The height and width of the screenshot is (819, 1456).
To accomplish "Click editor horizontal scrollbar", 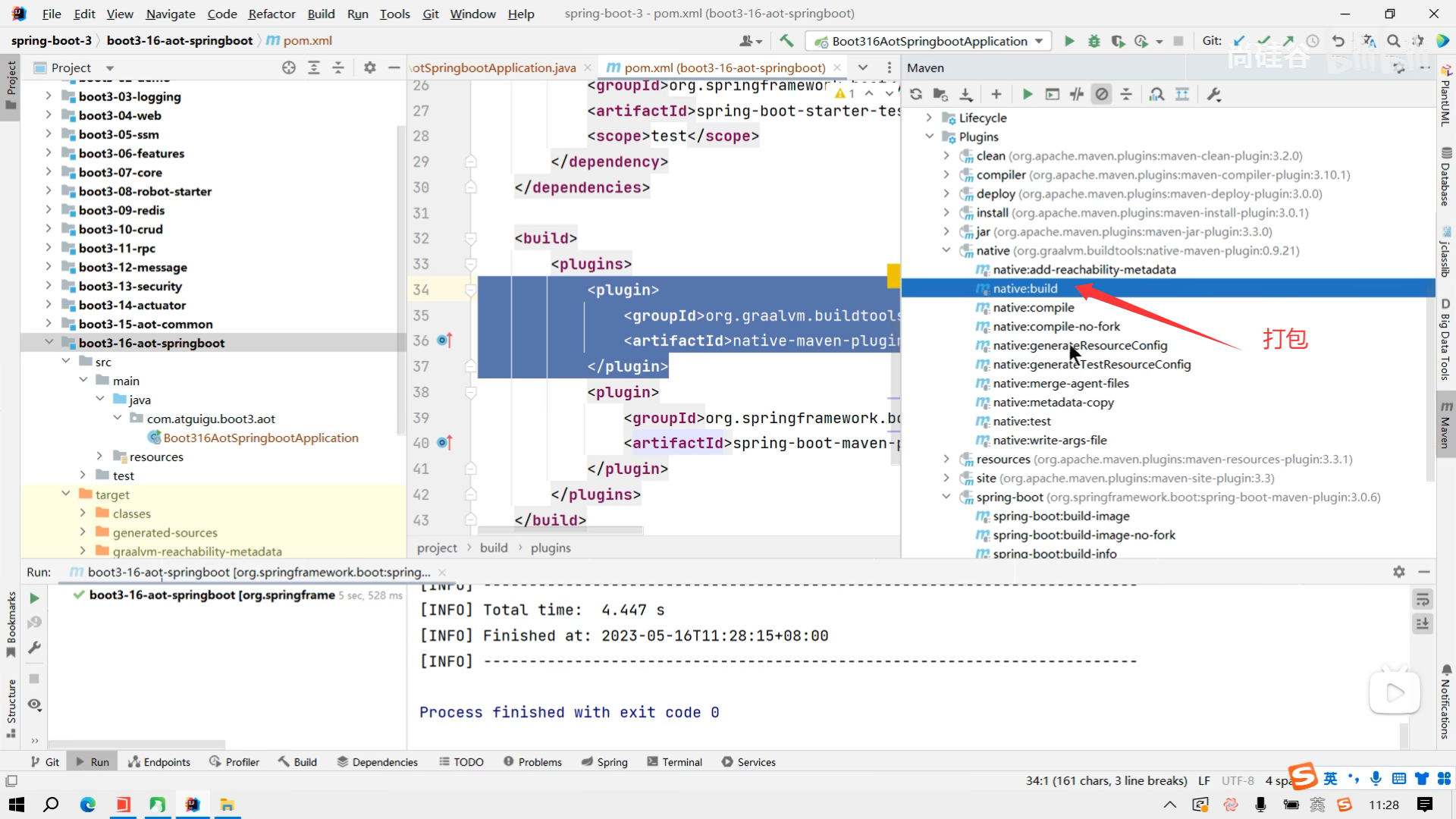I will [560, 530].
